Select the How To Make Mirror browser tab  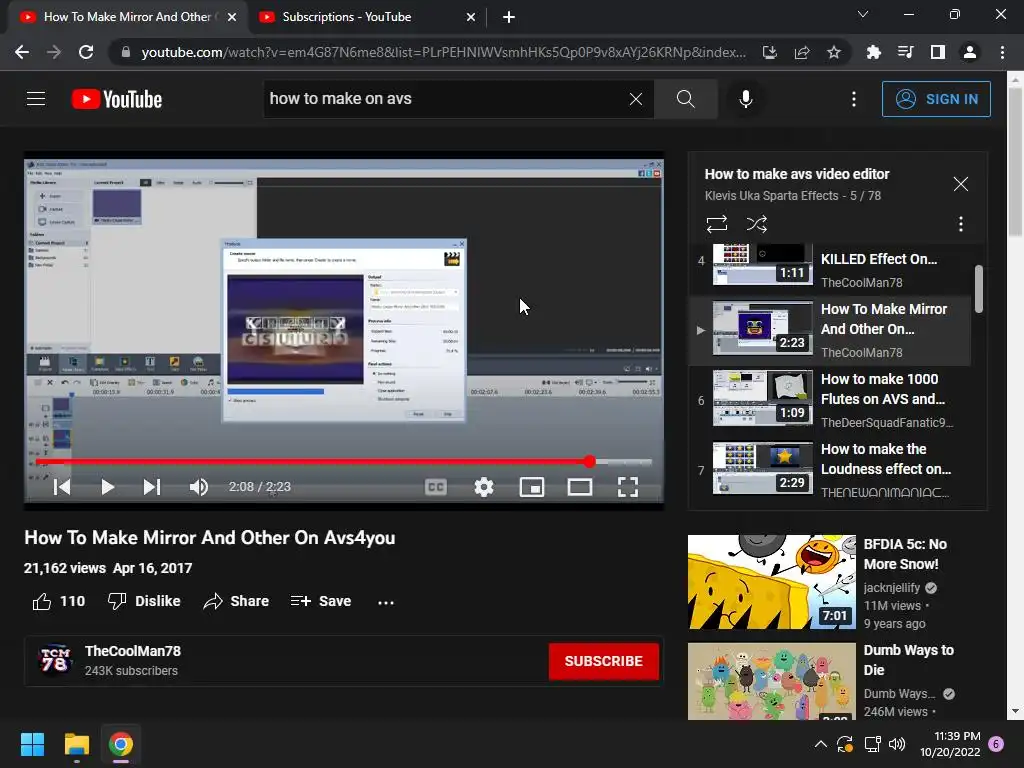pos(127,17)
